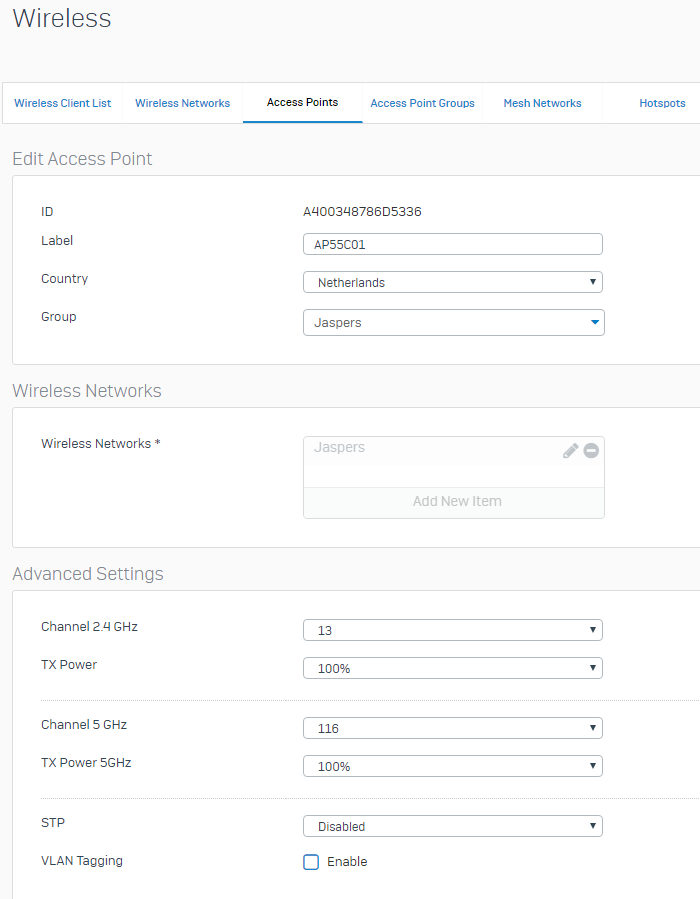Remove Jaspers network with the minus icon
Viewport: 700px width, 899px height.
point(591,451)
